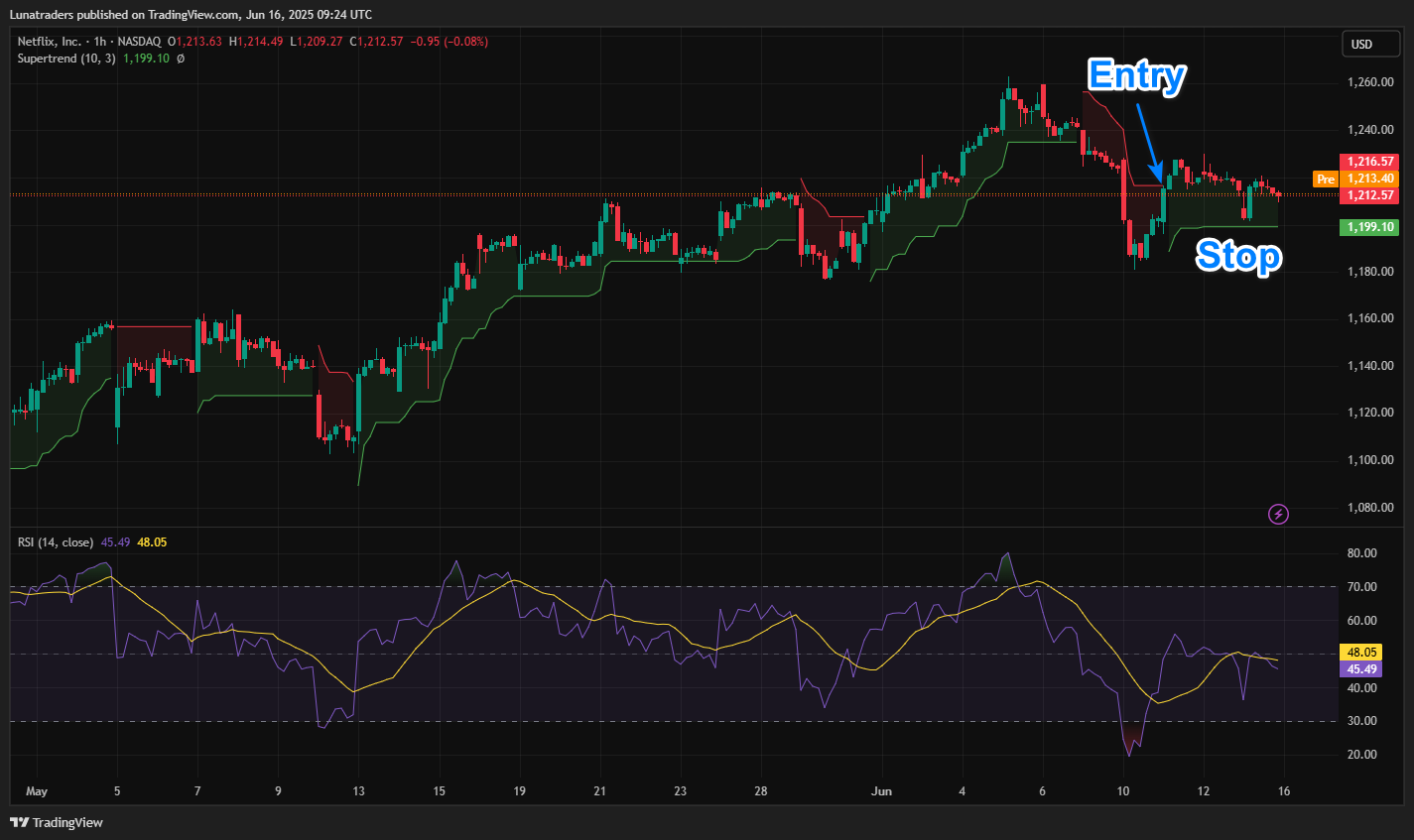Open the USD currency selector
The width and height of the screenshot is (1414, 840).
pos(1370,44)
